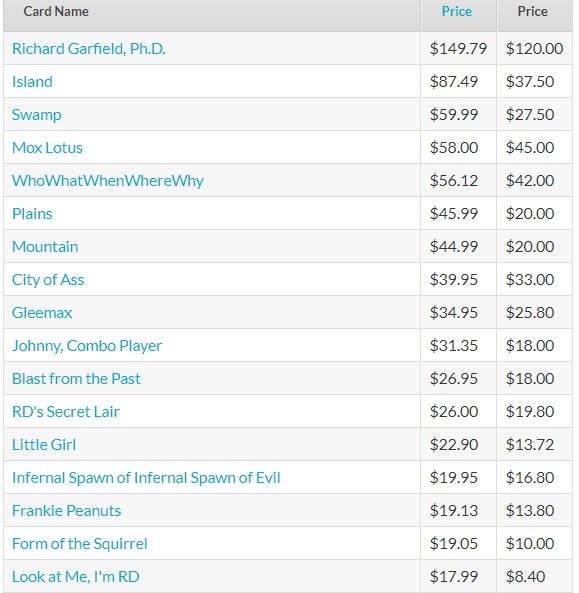This screenshot has height=593, width=579.
Task: Open the City of Ass card
Action: [48, 280]
